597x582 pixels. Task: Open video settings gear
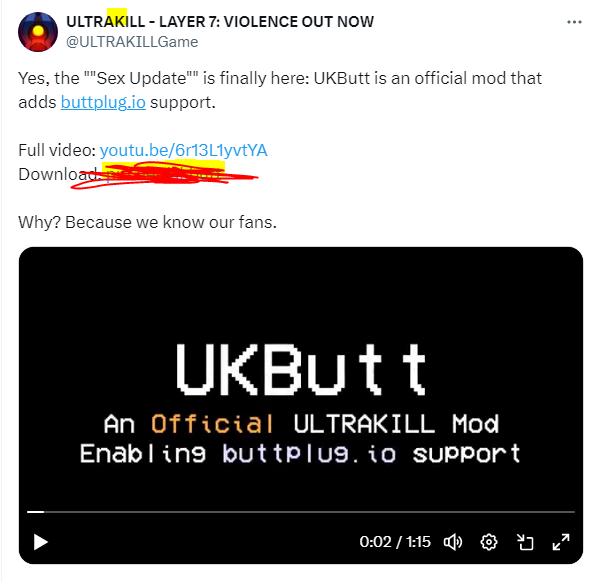pyautogui.click(x=489, y=542)
